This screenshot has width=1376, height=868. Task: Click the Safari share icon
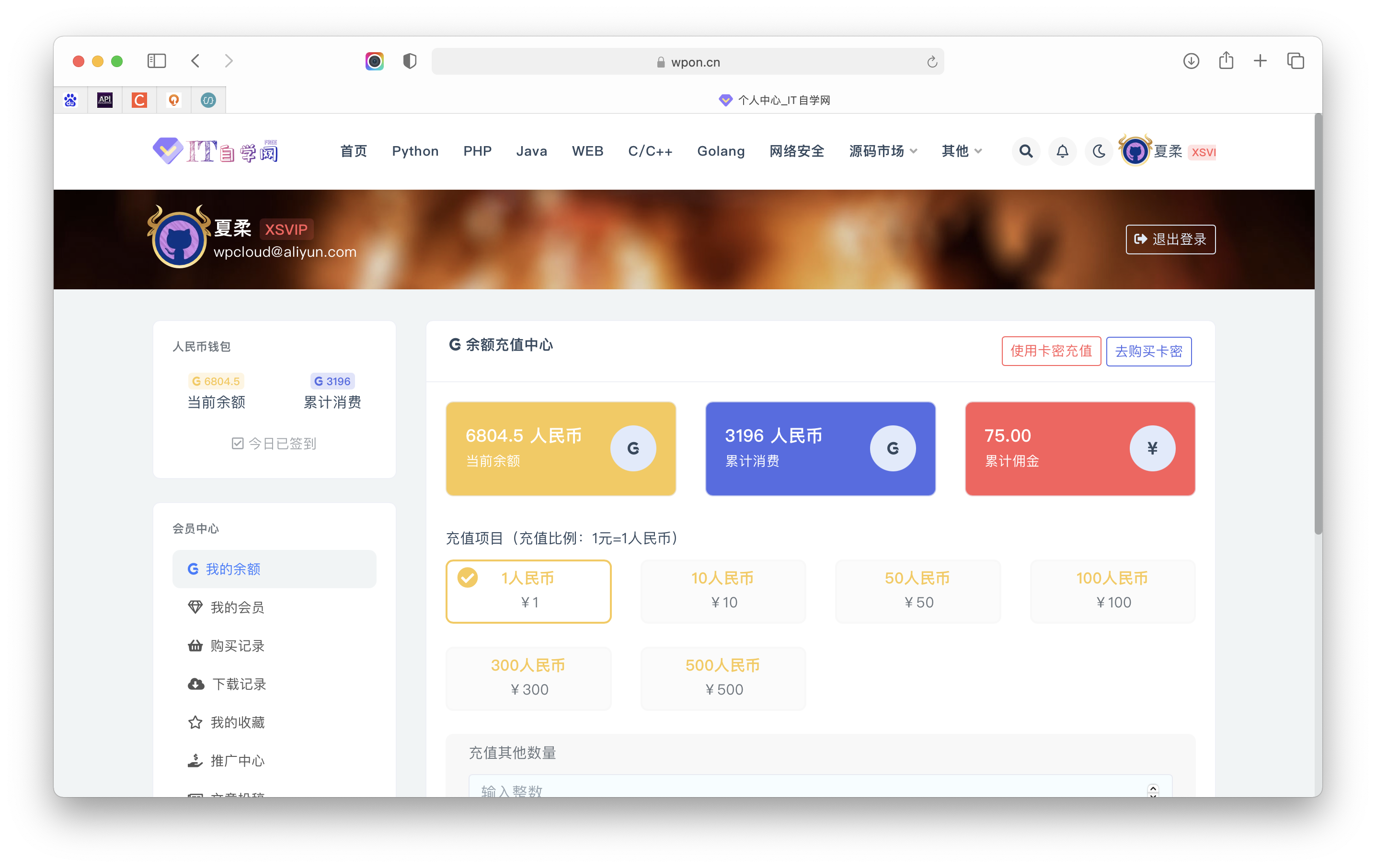1226,61
